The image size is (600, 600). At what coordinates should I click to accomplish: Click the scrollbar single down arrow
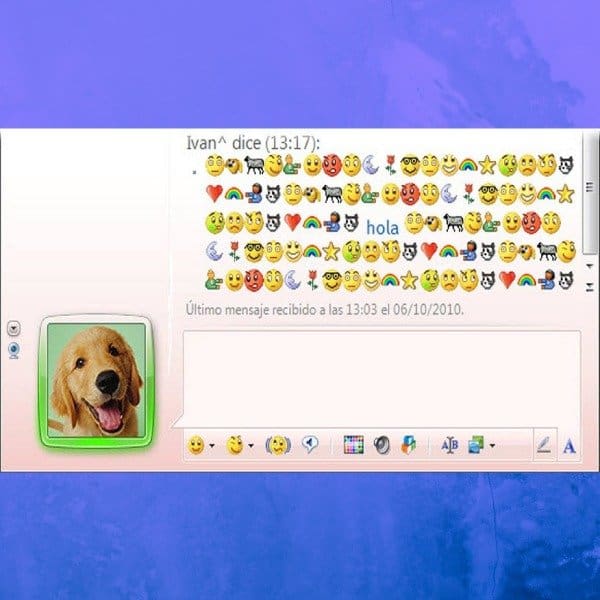click(x=590, y=266)
